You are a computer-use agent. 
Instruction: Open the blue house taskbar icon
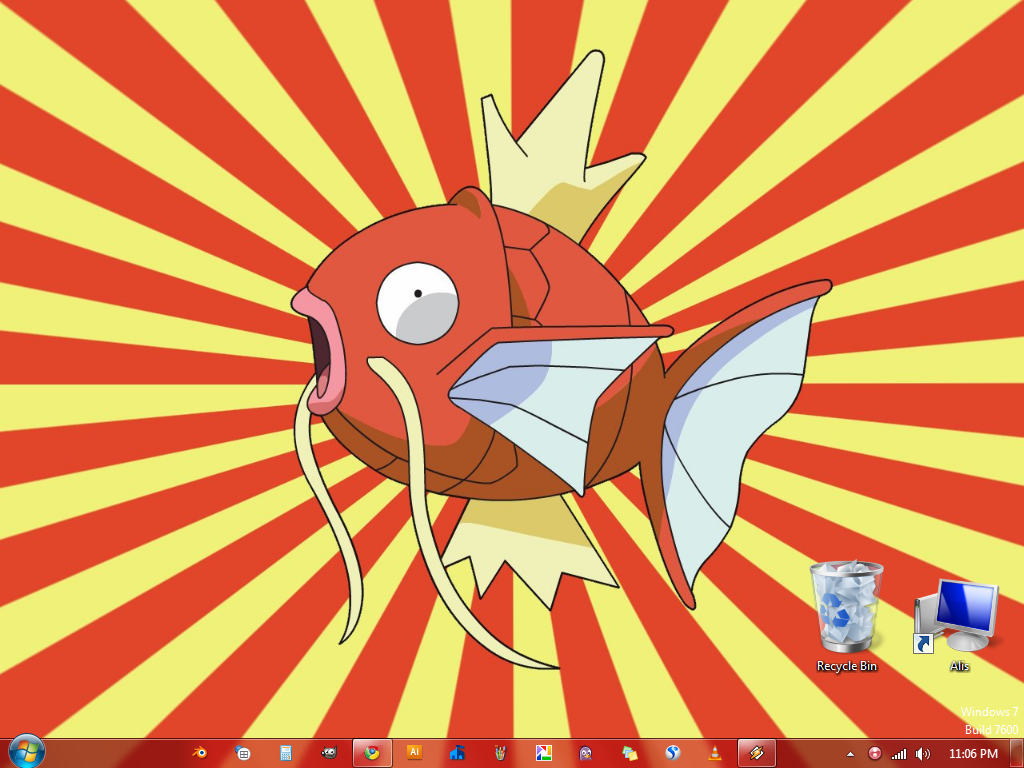[457, 753]
